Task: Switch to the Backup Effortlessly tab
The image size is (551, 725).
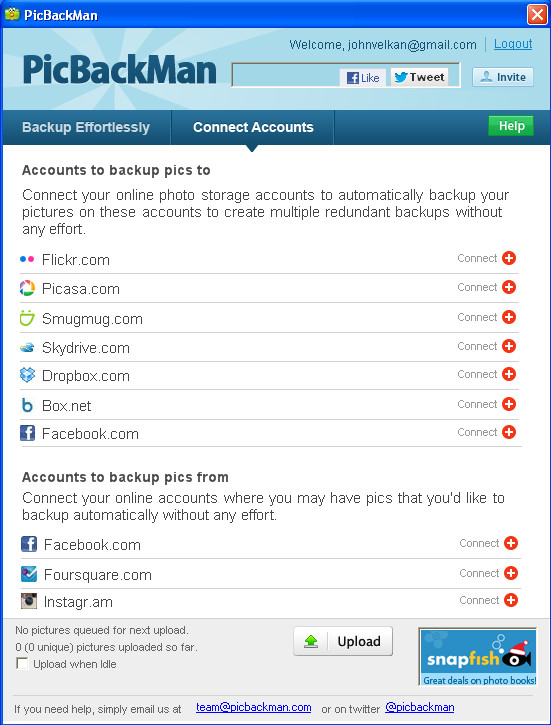Action: click(86, 128)
